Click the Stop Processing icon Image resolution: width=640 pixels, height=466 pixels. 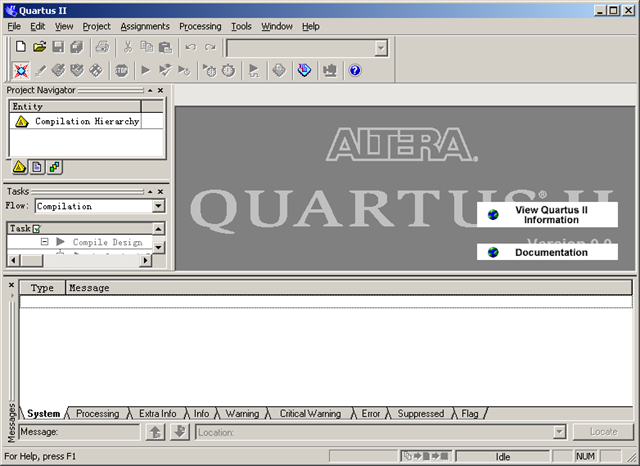(121, 70)
